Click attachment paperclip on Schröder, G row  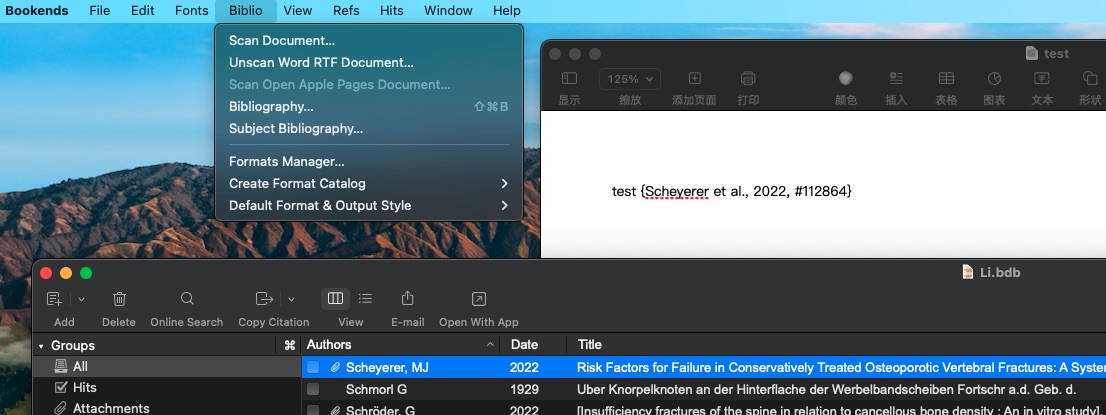(x=336, y=410)
